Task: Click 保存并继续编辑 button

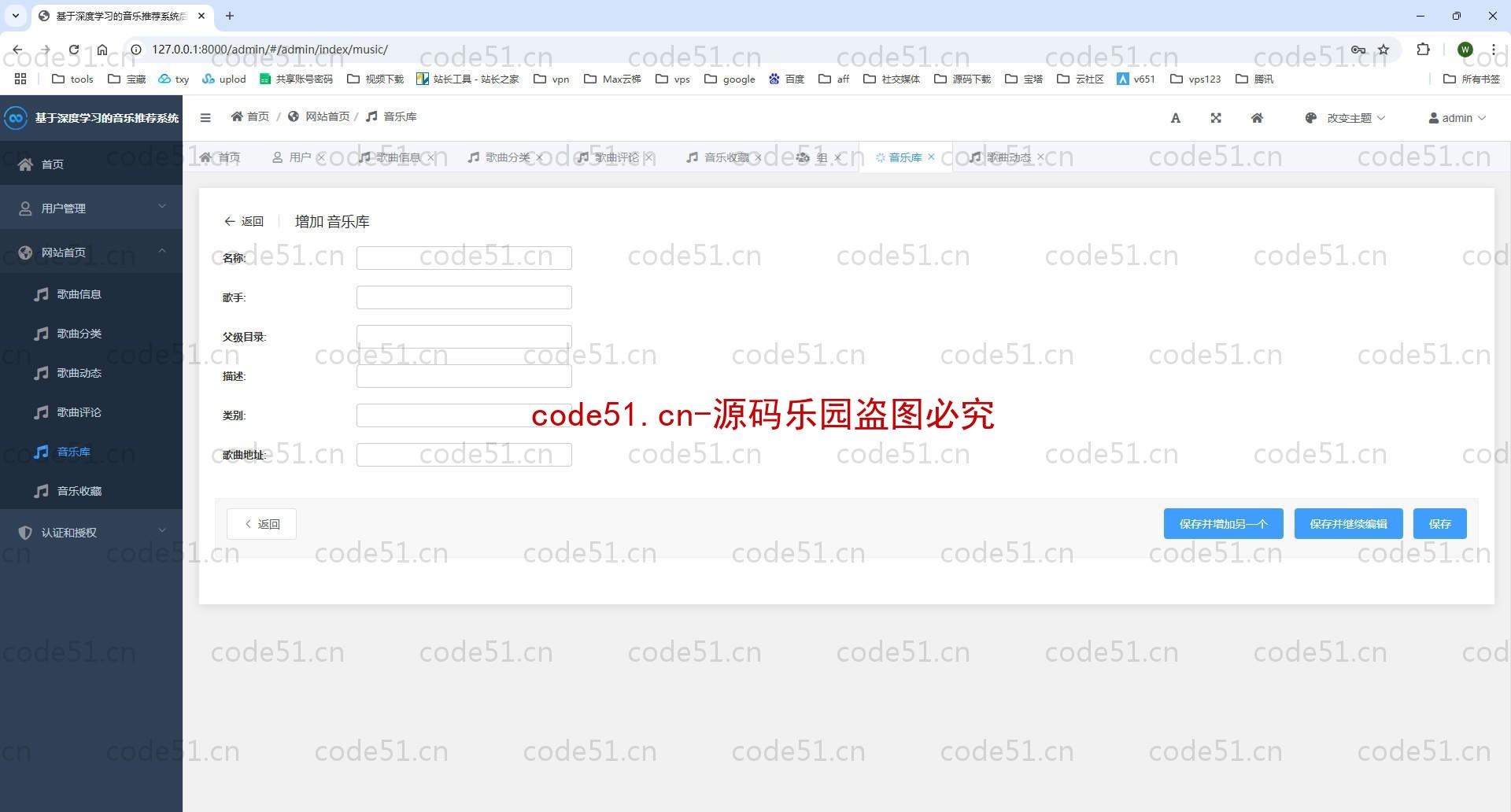Action: 1348,524
